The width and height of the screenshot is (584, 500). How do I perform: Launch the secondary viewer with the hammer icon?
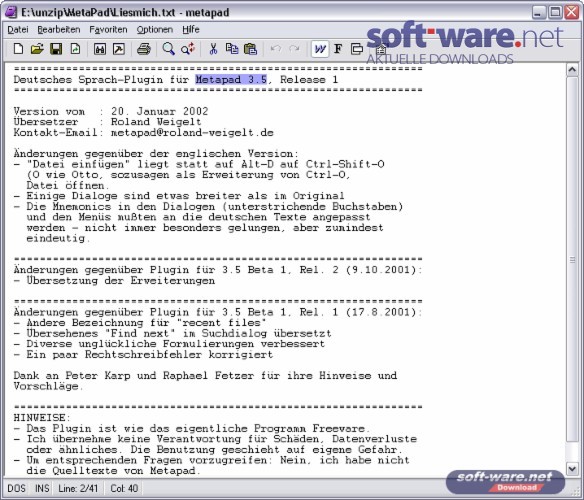point(119,49)
